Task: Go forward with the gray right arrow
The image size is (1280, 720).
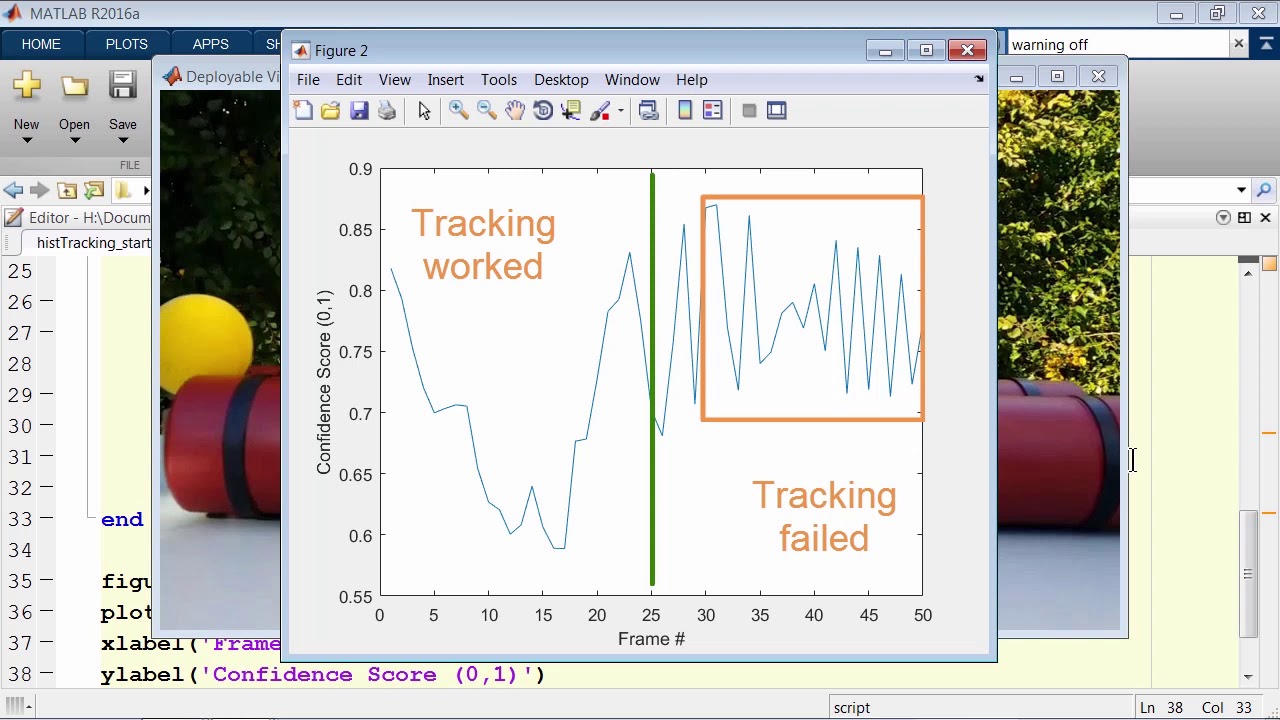Action: [39, 190]
